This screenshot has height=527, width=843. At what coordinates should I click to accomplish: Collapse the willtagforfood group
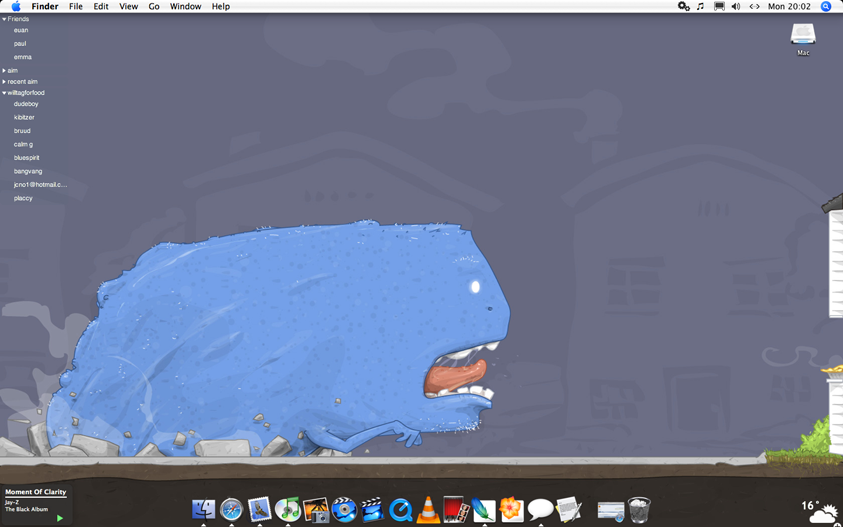pos(4,93)
